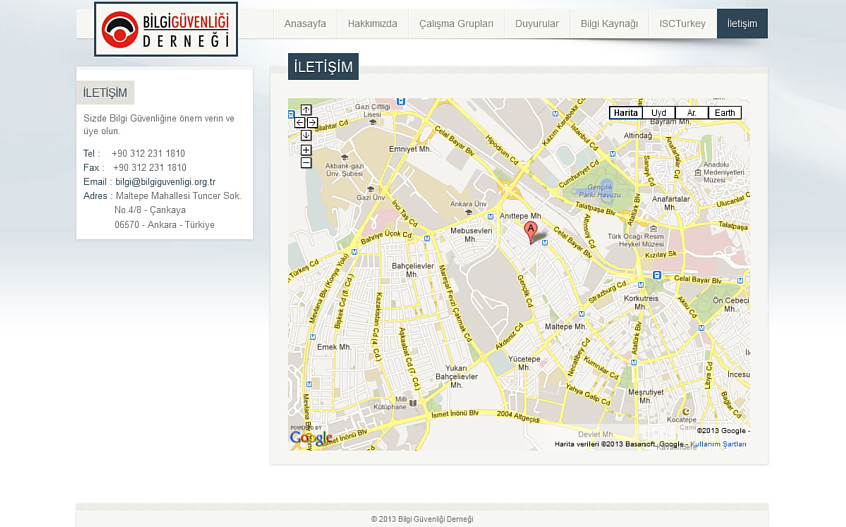The image size is (846, 527).
Task: Click the bilgi@bilgiguvenligi.org.tr email link
Action: [x=165, y=182]
